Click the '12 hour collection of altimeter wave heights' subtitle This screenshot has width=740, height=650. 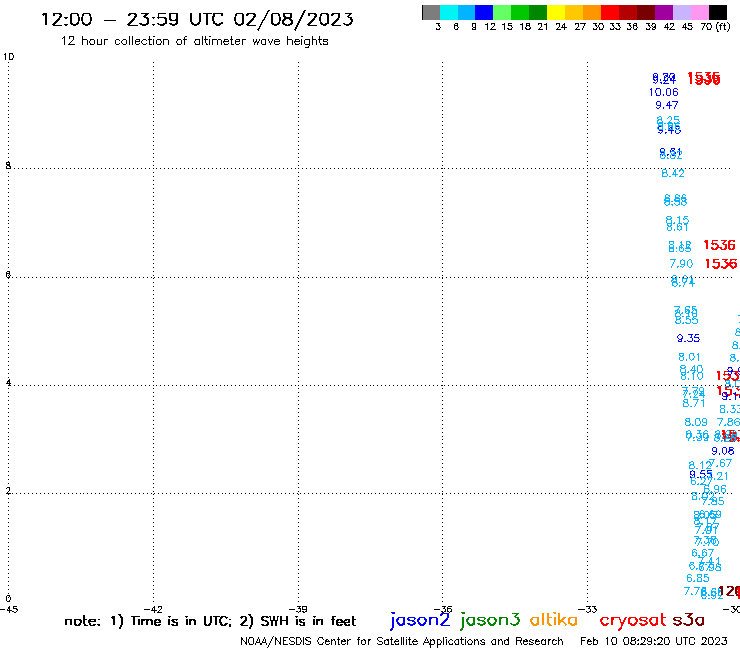[x=194, y=41]
